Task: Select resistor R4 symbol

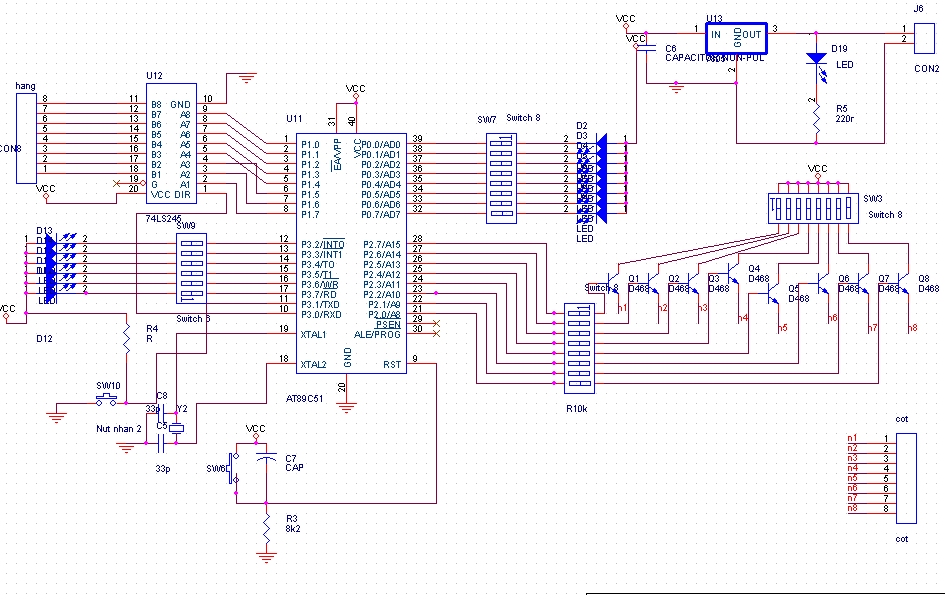Action: tap(127, 338)
